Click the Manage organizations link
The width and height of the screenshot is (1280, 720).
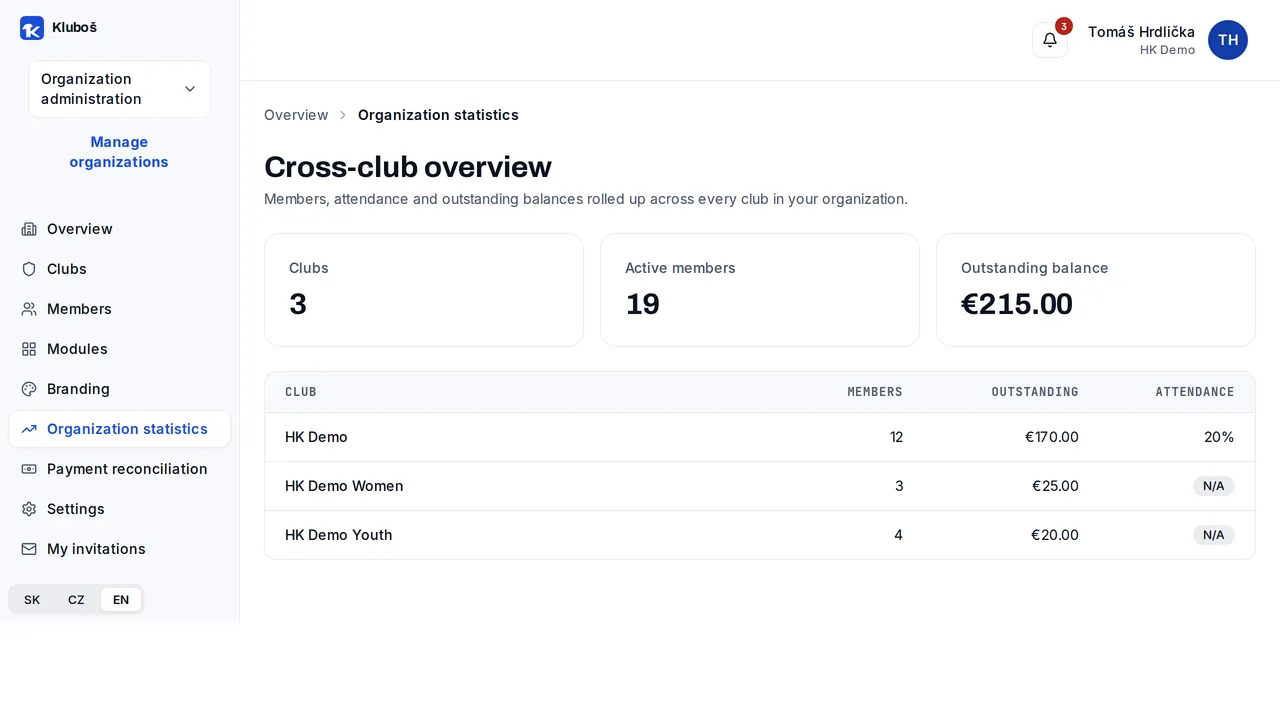point(119,152)
